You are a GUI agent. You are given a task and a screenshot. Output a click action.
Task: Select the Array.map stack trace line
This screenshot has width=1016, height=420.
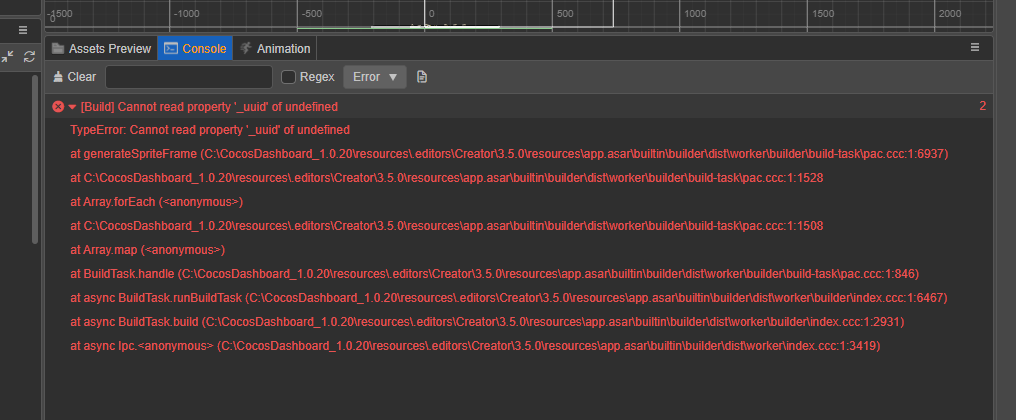click(x=147, y=250)
